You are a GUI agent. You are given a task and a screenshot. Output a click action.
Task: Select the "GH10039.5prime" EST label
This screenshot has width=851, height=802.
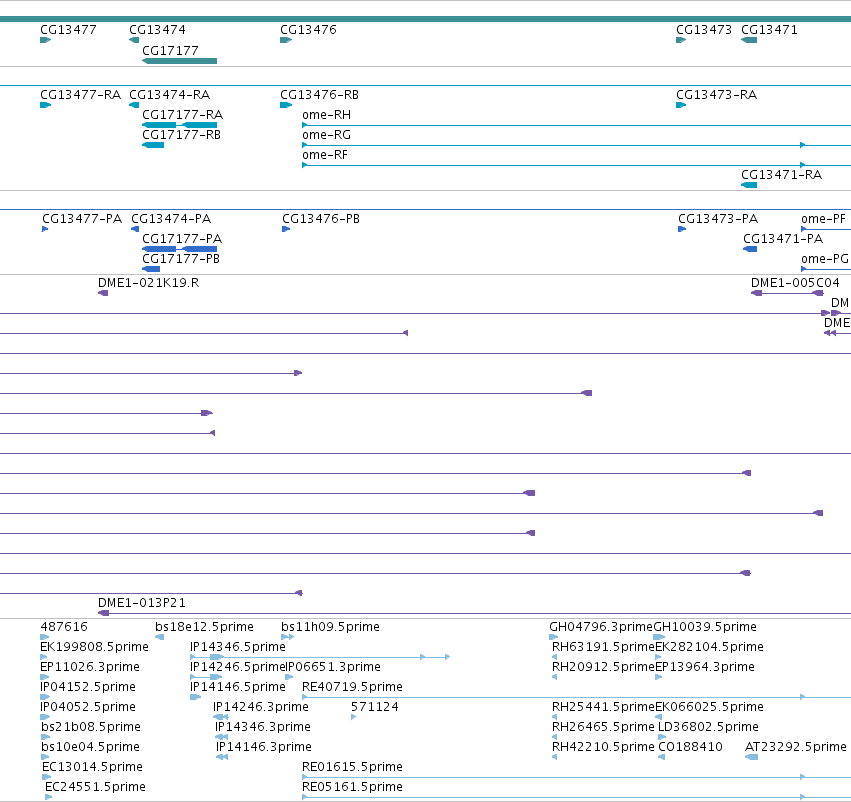[704, 627]
